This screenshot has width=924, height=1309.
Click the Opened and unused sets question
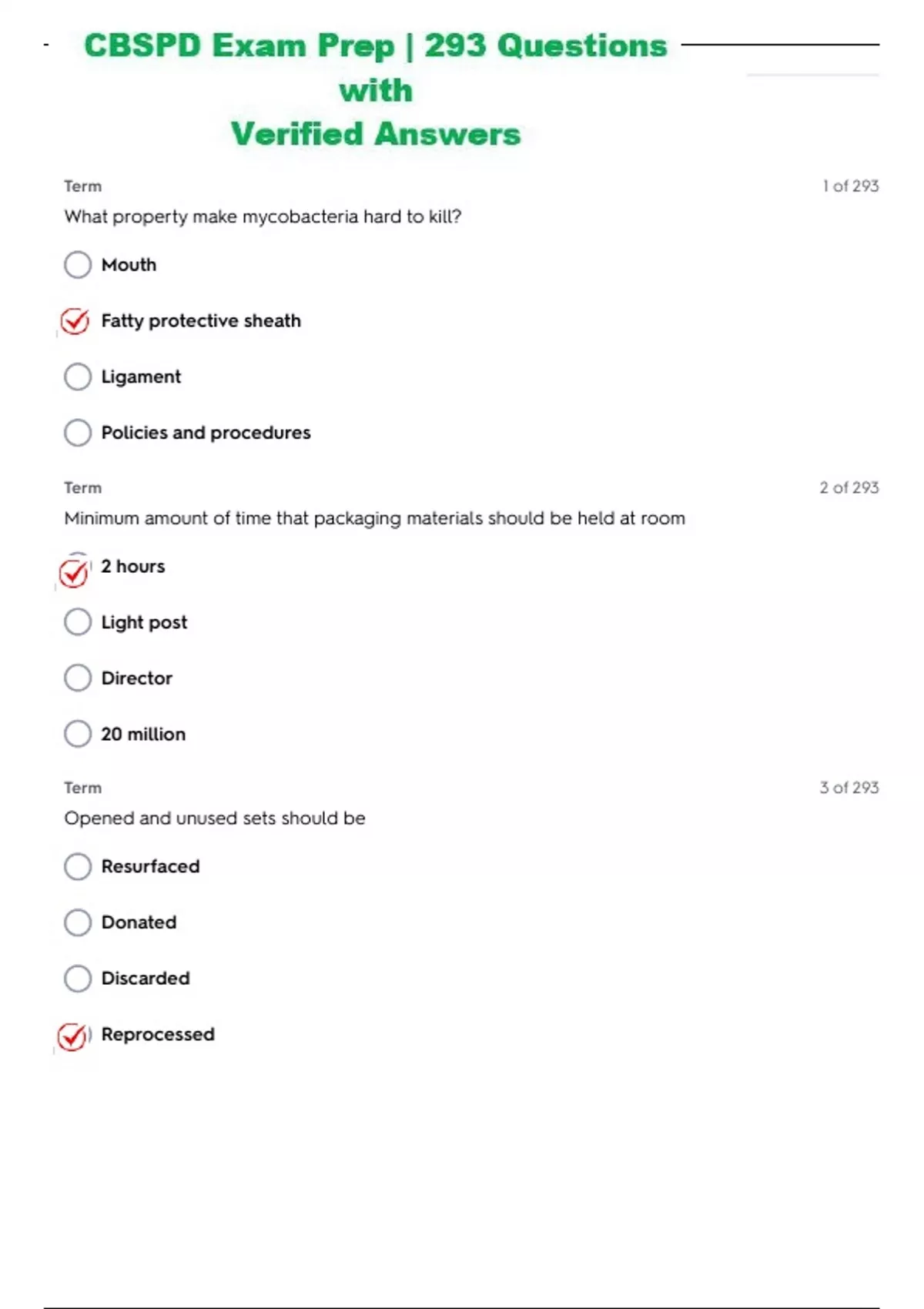(215, 819)
